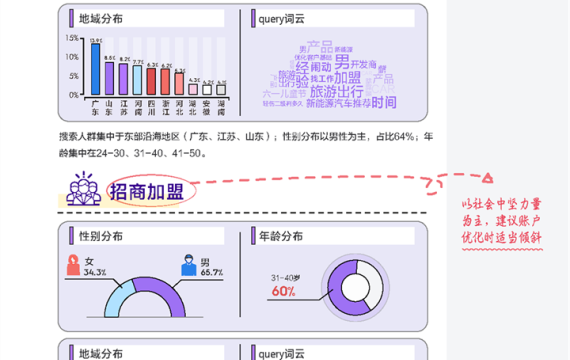570x360 pixels.
Task: Click the 安徽 bar in region chart
Action: tap(207, 90)
